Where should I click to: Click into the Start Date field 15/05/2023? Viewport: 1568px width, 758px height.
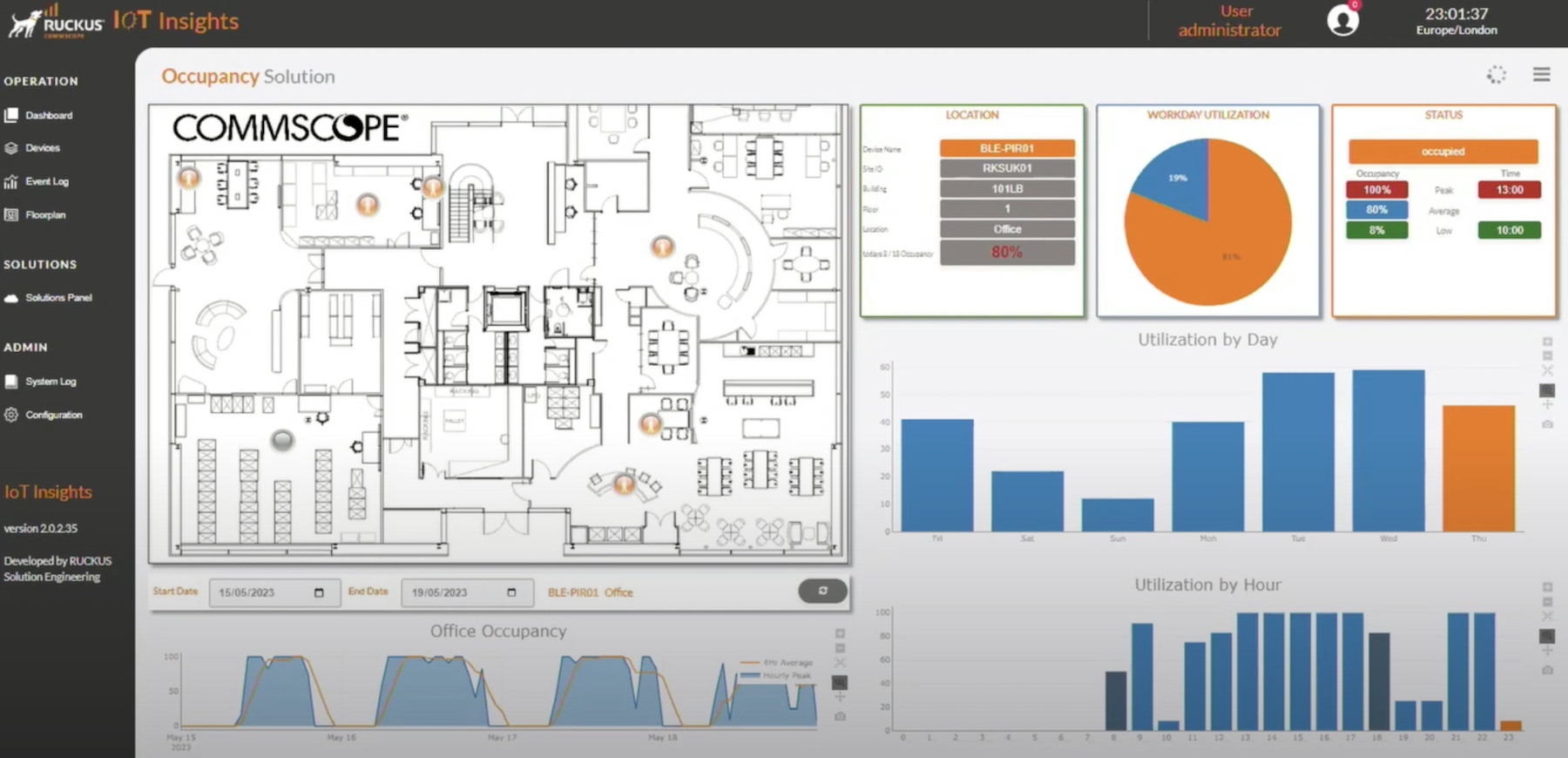(x=274, y=592)
